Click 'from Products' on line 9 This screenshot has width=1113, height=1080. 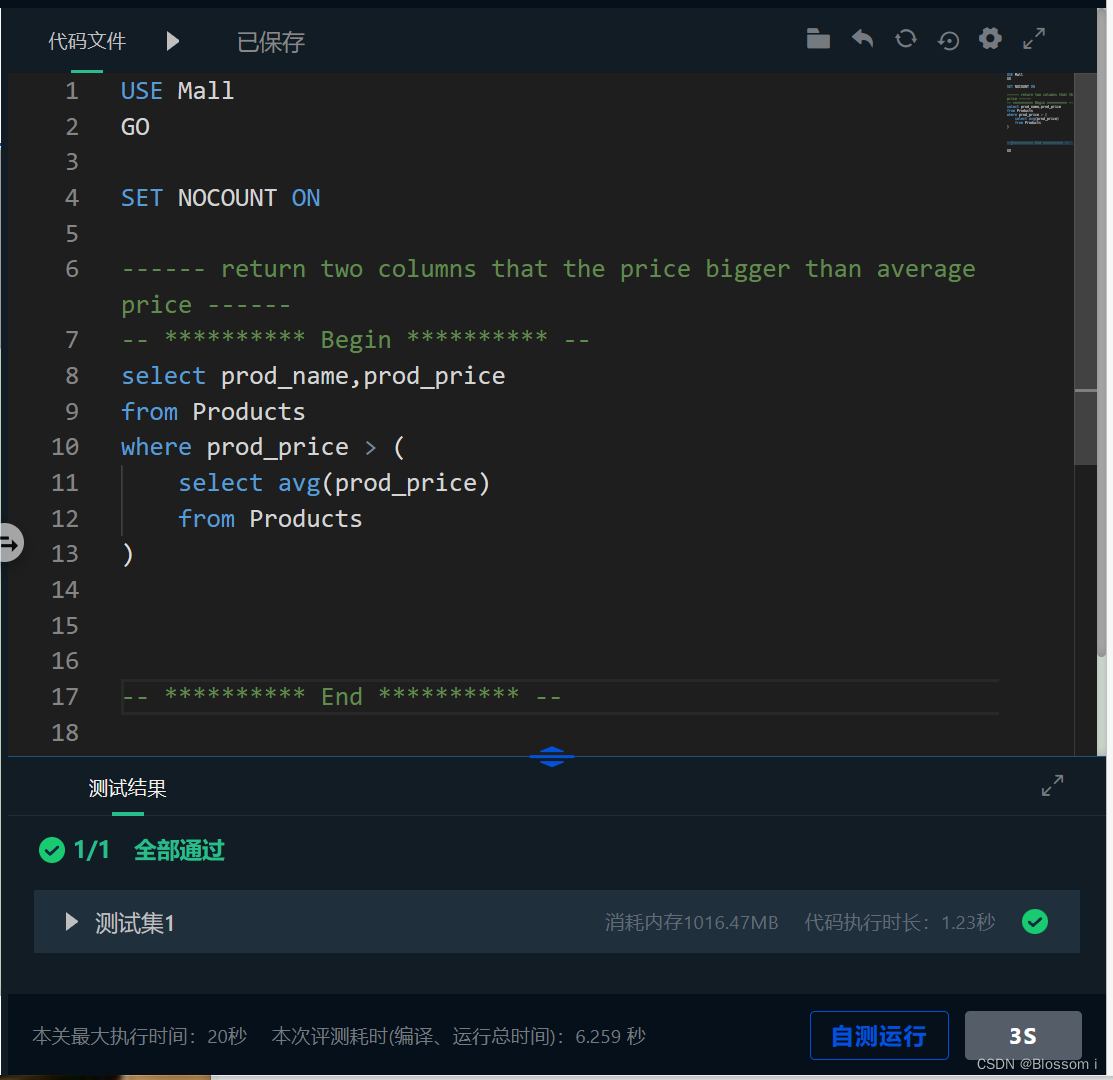coord(213,412)
